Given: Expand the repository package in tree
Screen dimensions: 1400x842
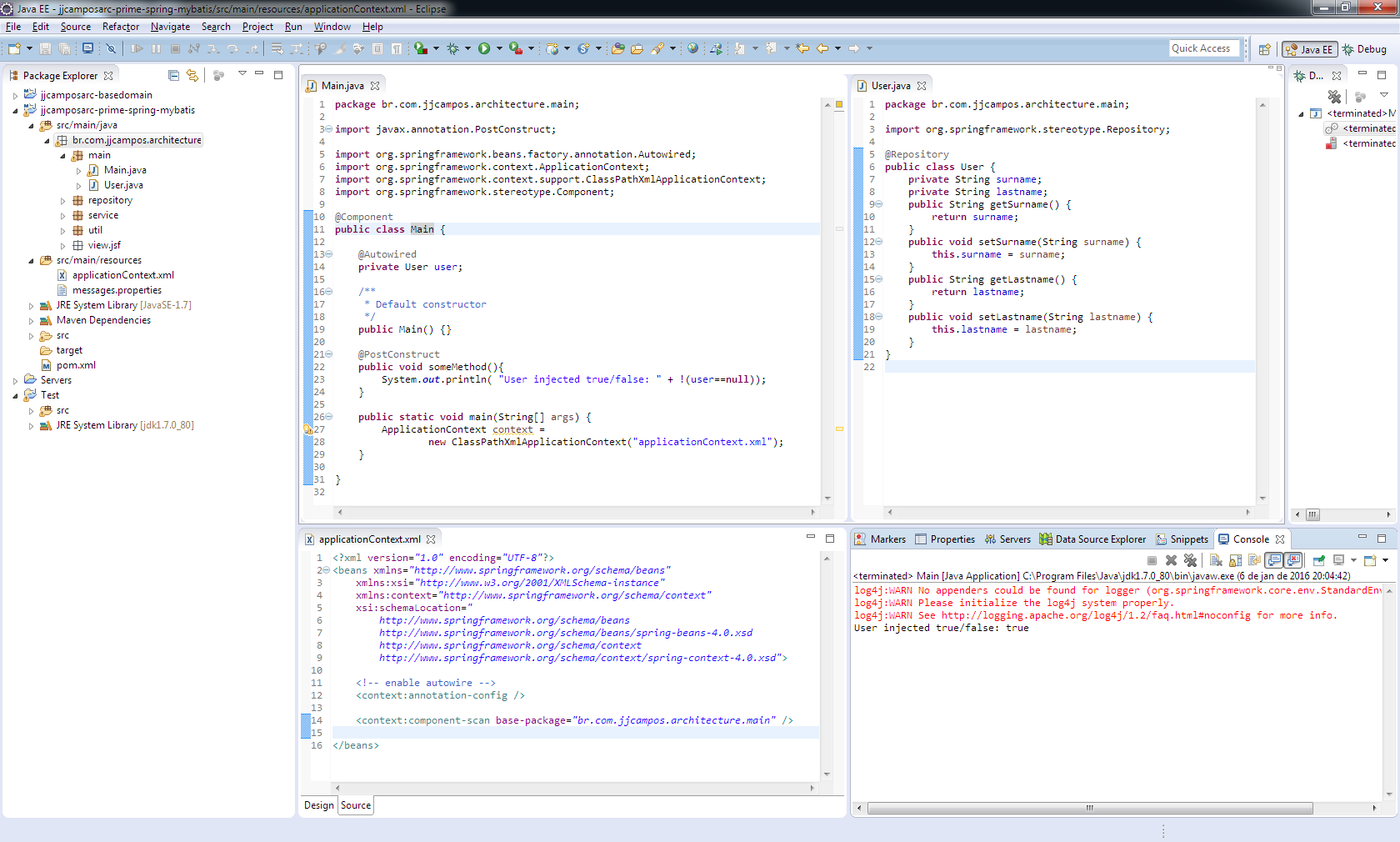Looking at the screenshot, I should pos(63,201).
